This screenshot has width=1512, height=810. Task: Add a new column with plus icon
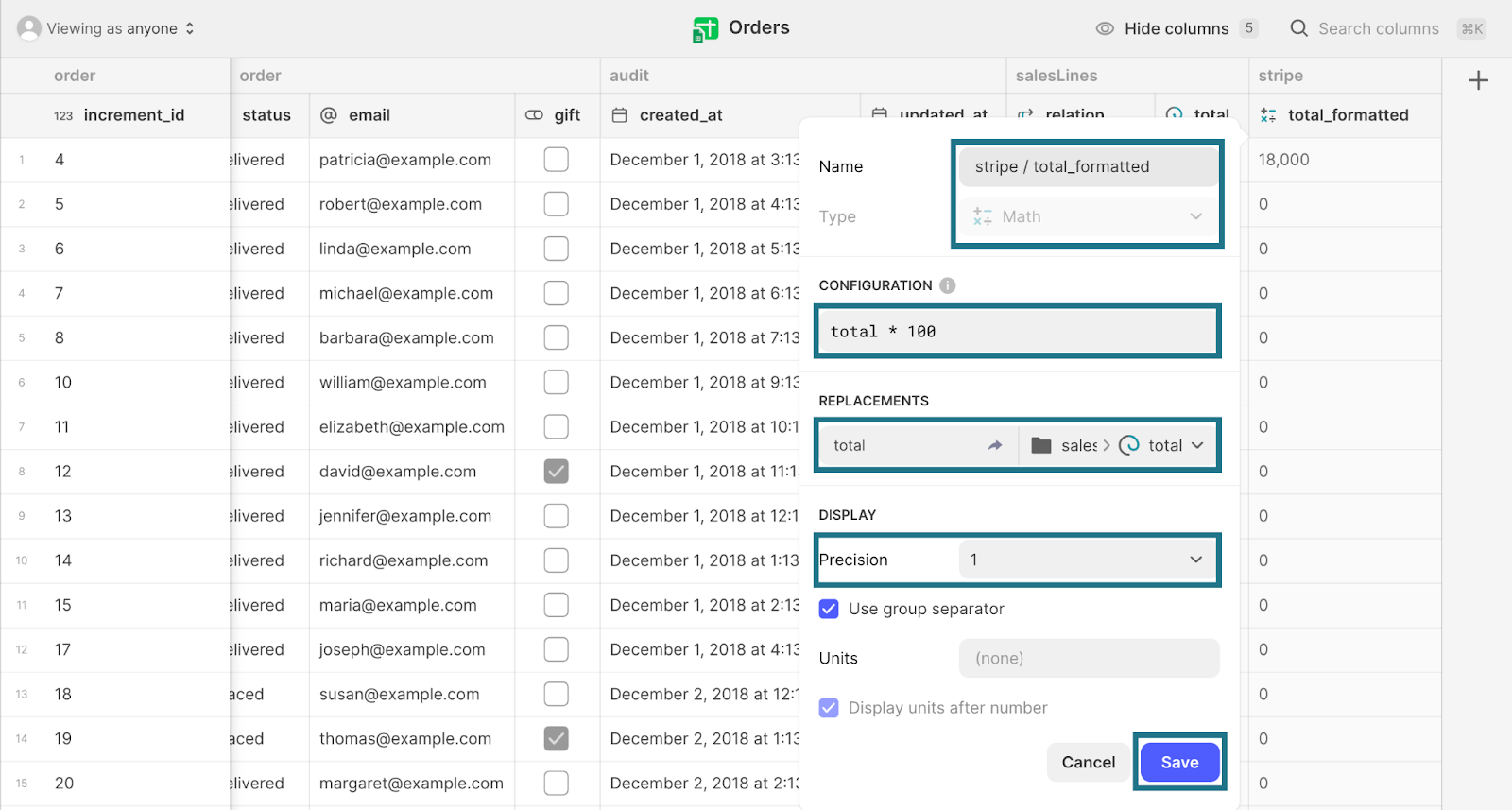(1479, 80)
